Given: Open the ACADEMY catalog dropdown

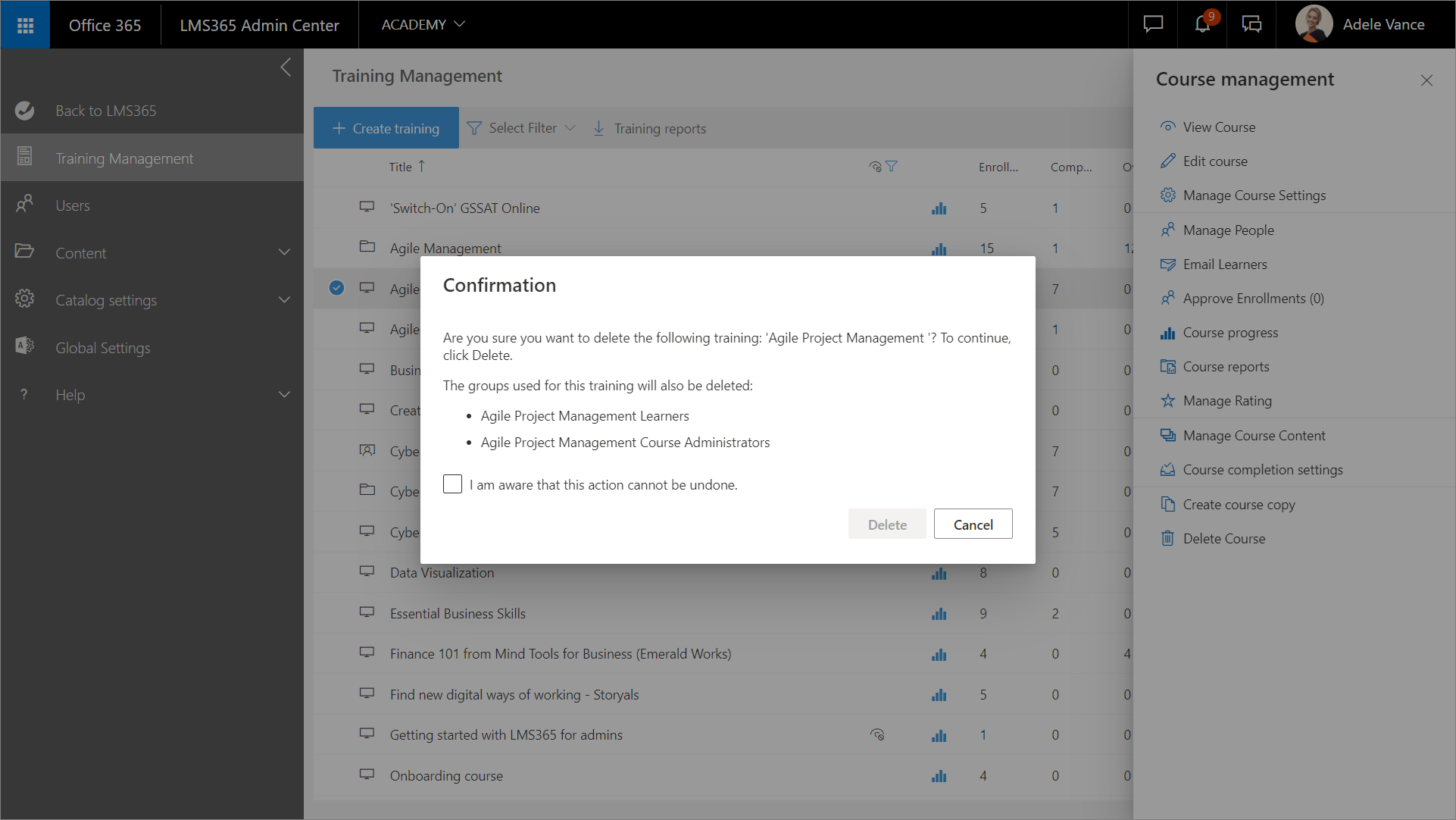Looking at the screenshot, I should pos(423,24).
